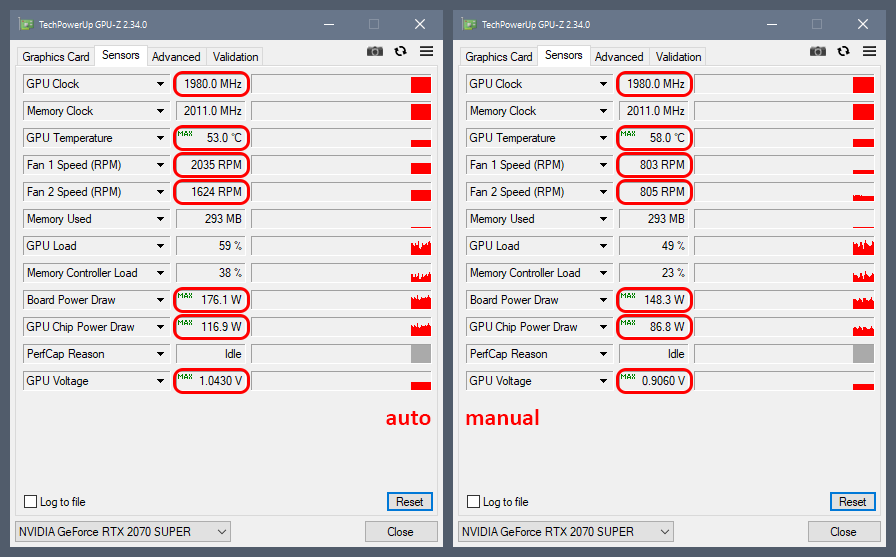Click GPU Clock graph in auto window

[x=341, y=84]
